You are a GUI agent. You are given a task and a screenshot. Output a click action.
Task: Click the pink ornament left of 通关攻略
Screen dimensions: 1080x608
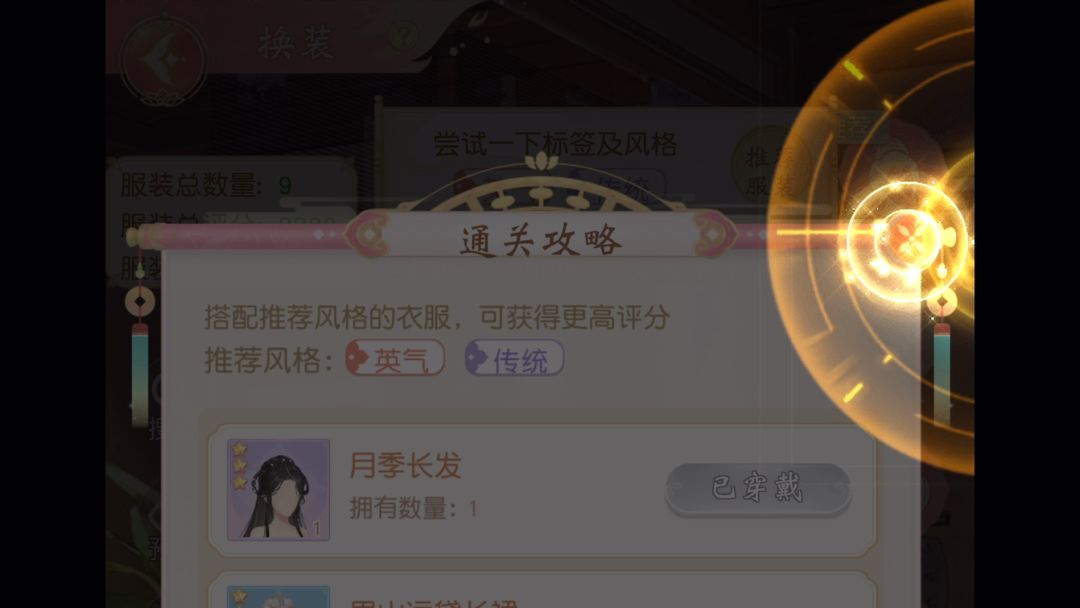pyautogui.click(x=369, y=234)
